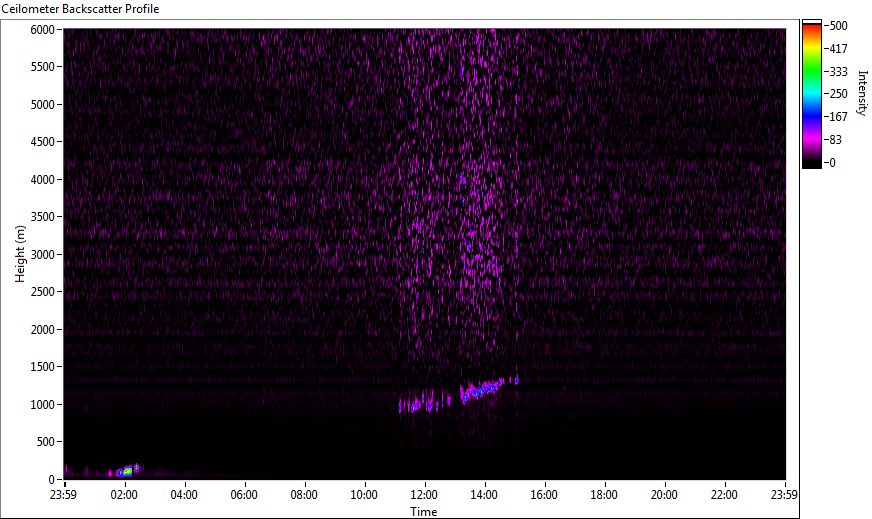Click the 83 intensity scale value

click(836, 140)
